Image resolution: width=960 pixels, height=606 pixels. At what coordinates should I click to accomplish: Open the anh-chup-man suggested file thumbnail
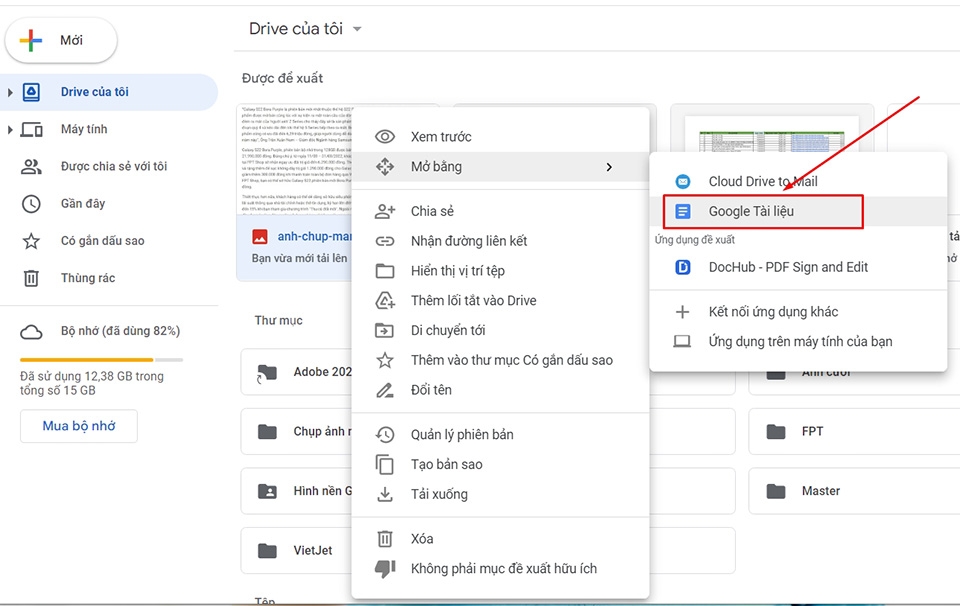coord(294,160)
